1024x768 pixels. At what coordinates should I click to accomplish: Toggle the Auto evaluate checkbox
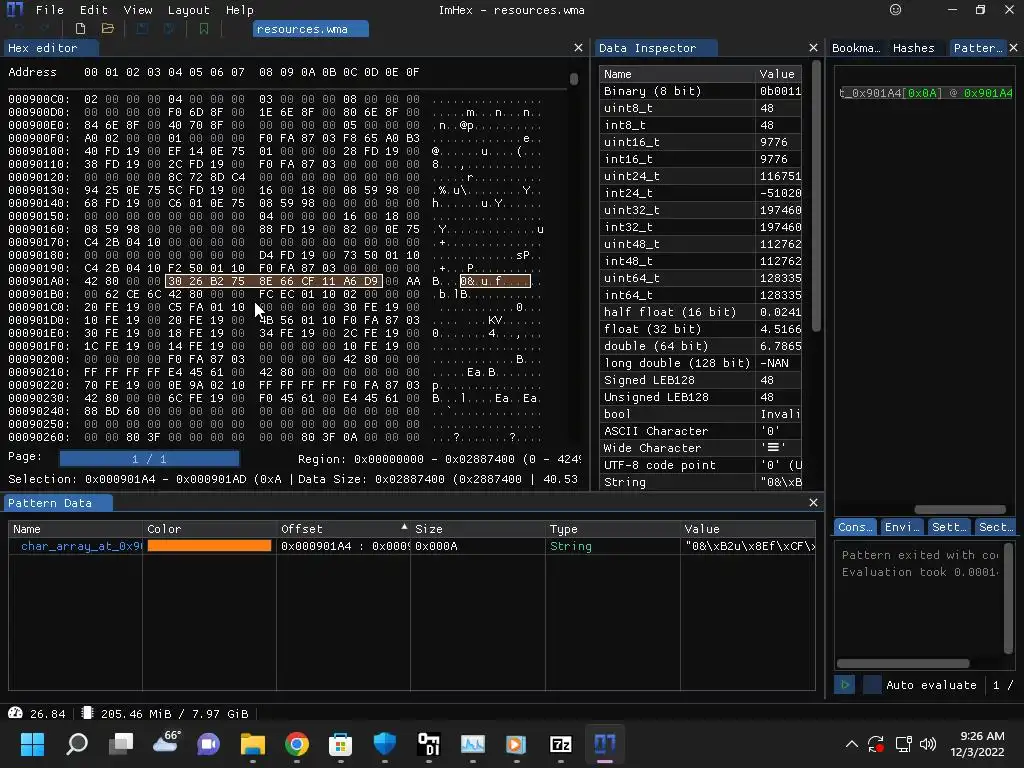872,684
